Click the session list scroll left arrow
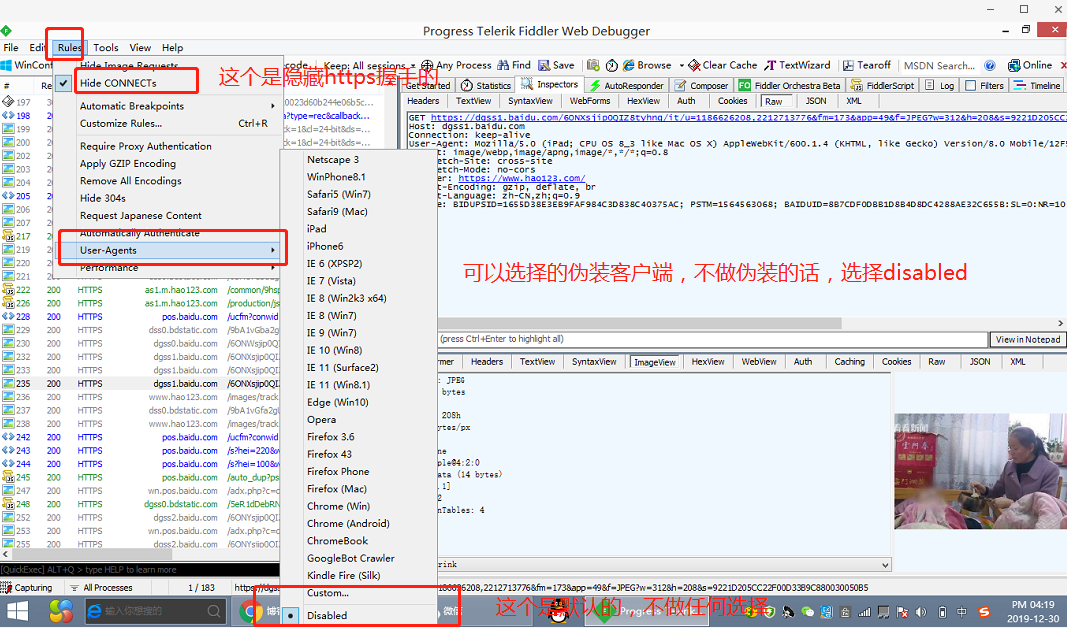The image size is (1067, 628). (5, 556)
